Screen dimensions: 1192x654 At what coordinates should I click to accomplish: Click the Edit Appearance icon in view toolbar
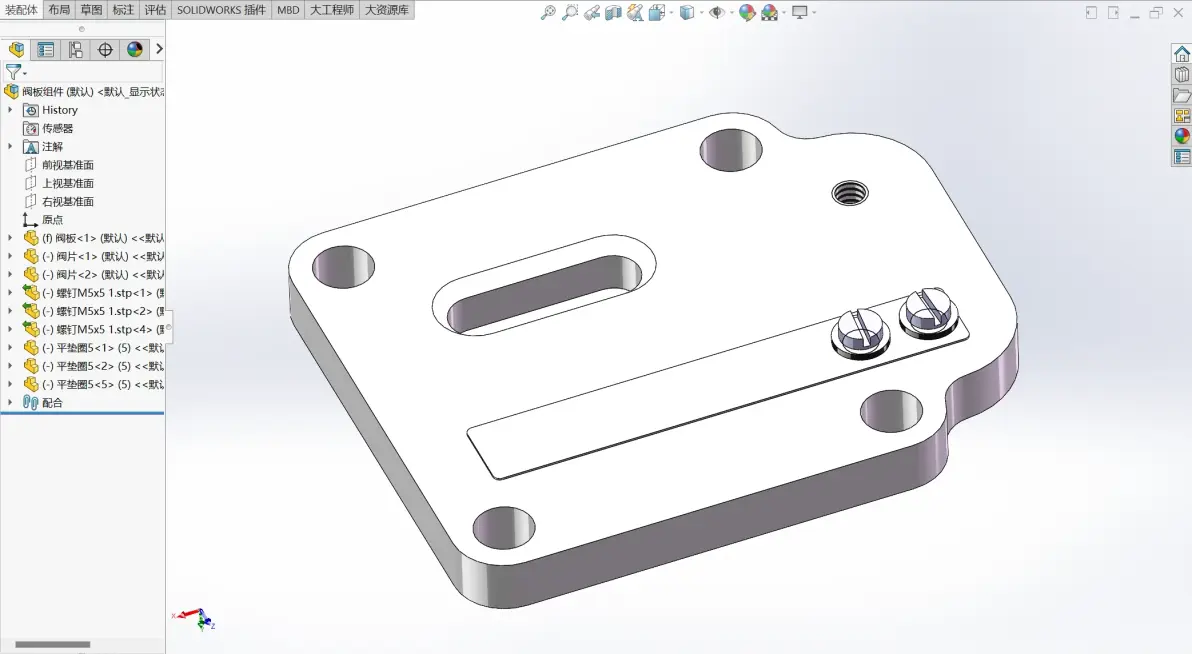[747, 12]
